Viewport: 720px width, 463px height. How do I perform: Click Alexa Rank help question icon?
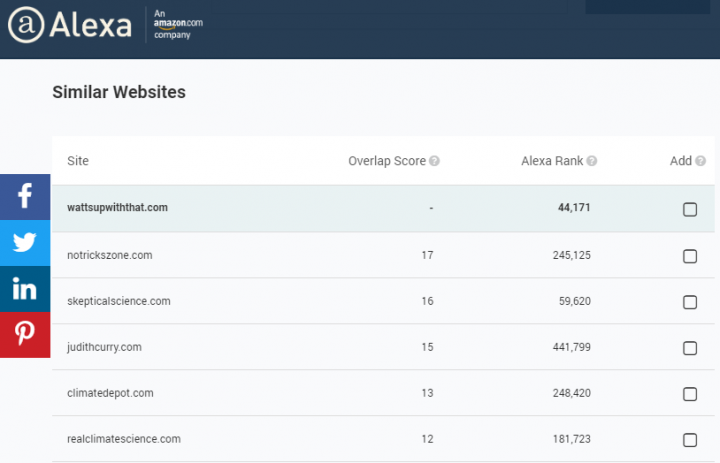click(x=592, y=161)
